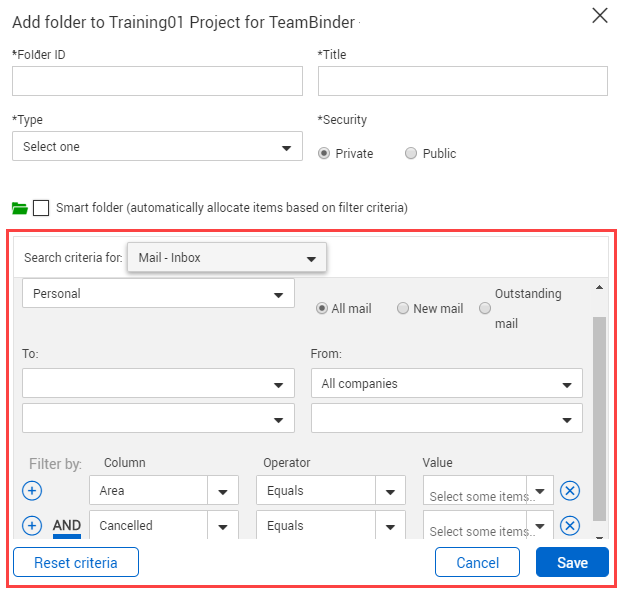The width and height of the screenshot is (624, 598).
Task: Click the 'Value' header label
Action: (x=437, y=462)
